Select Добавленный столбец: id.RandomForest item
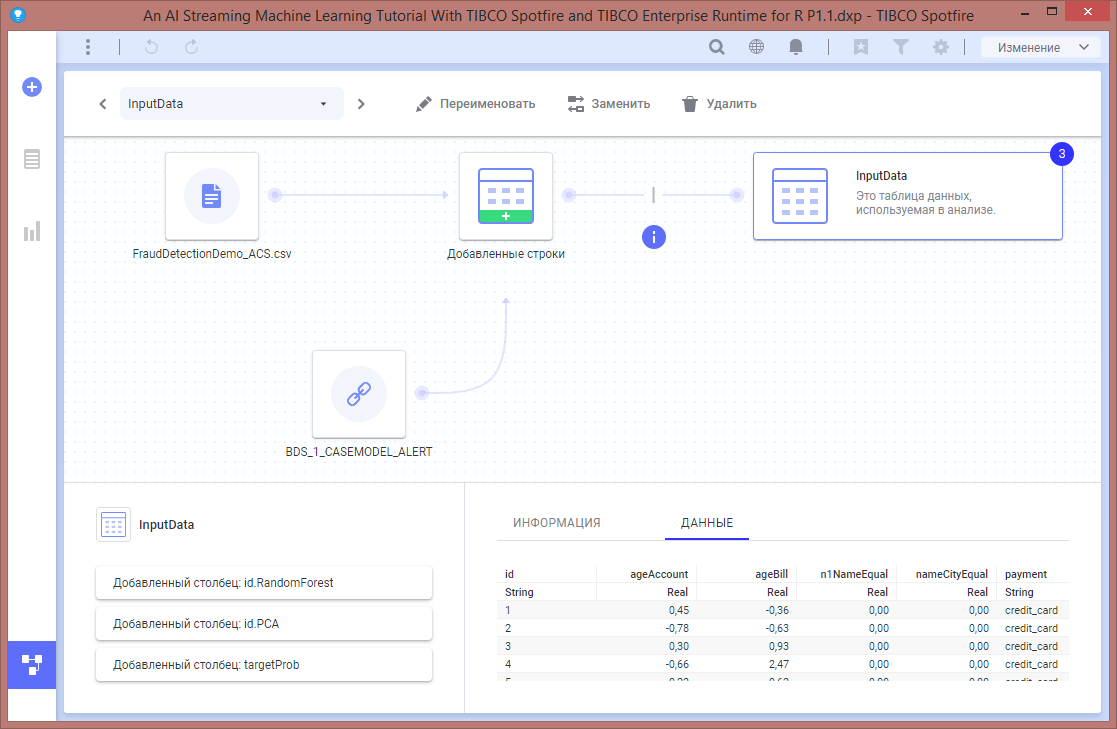This screenshot has height=729, width=1117. (264, 583)
